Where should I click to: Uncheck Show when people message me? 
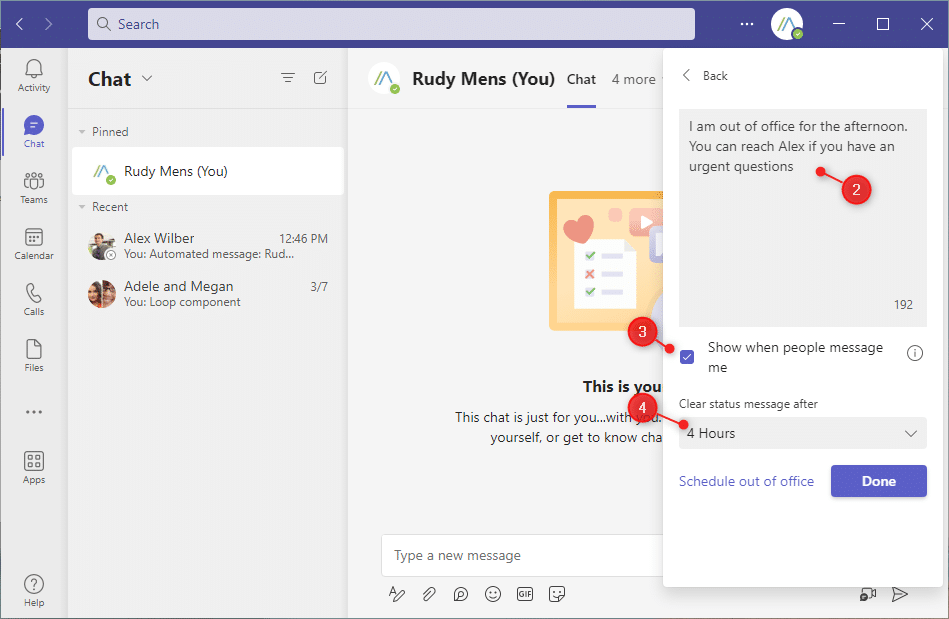coord(687,356)
